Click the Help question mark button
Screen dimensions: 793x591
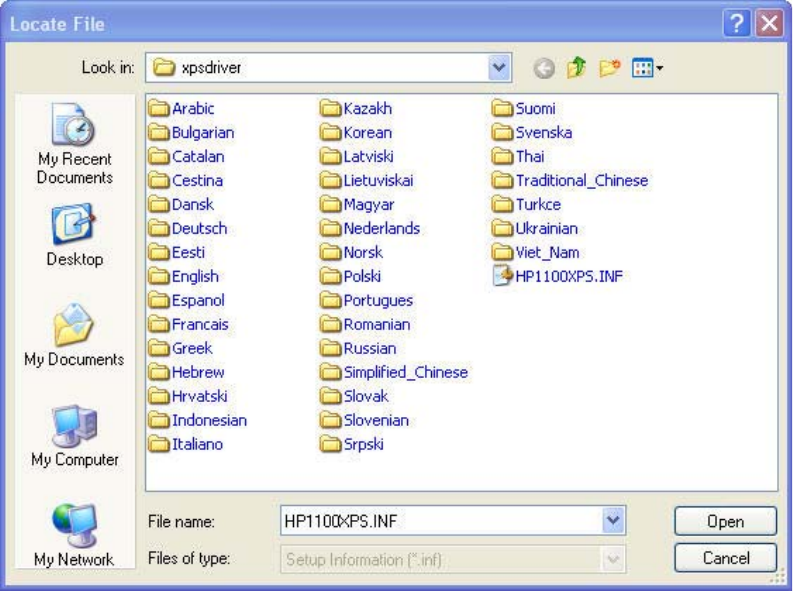tap(737, 23)
